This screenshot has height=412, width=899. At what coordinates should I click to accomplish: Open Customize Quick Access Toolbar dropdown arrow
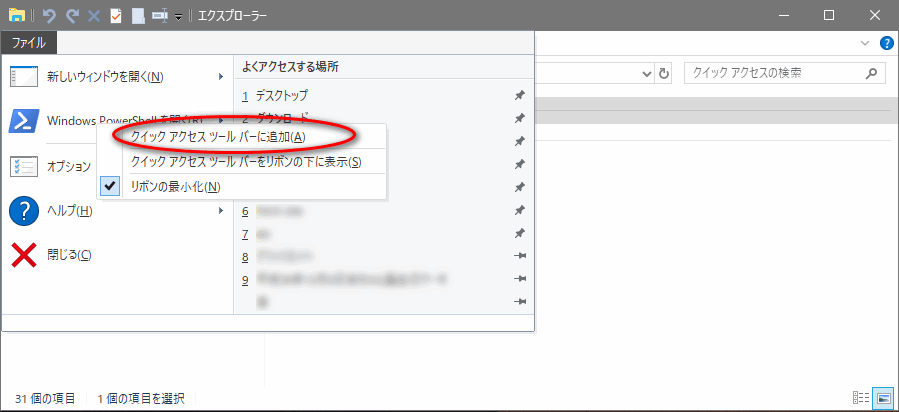(178, 17)
